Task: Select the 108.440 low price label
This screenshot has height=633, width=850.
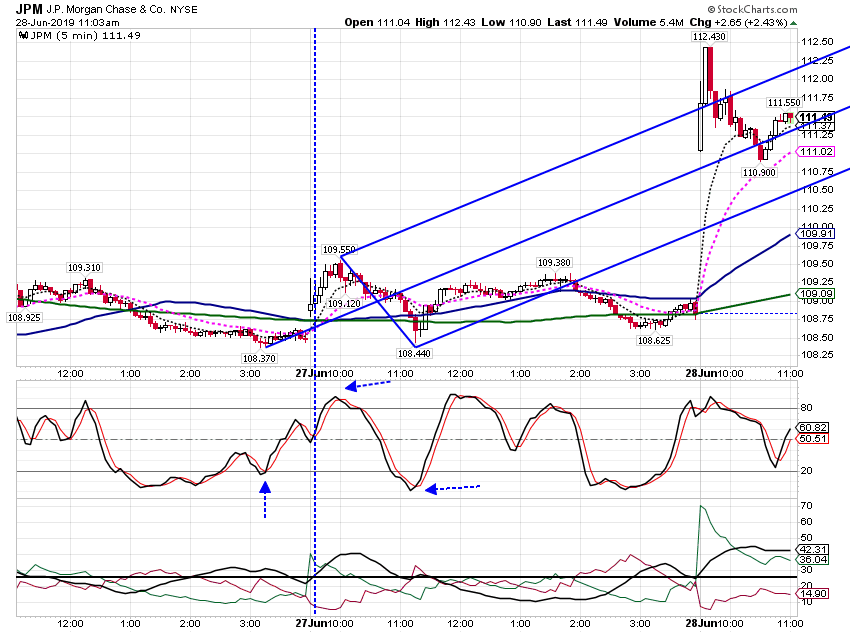Action: [x=414, y=353]
